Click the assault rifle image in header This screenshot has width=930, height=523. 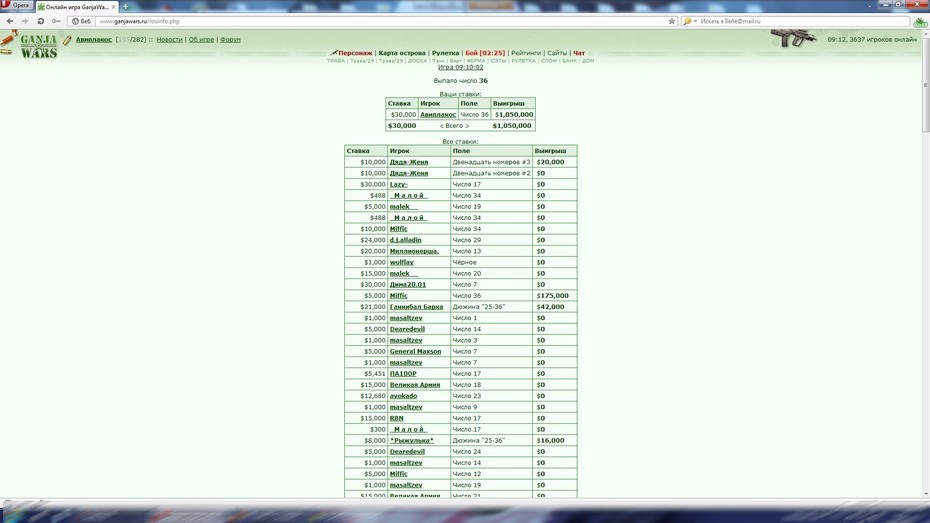[793, 37]
